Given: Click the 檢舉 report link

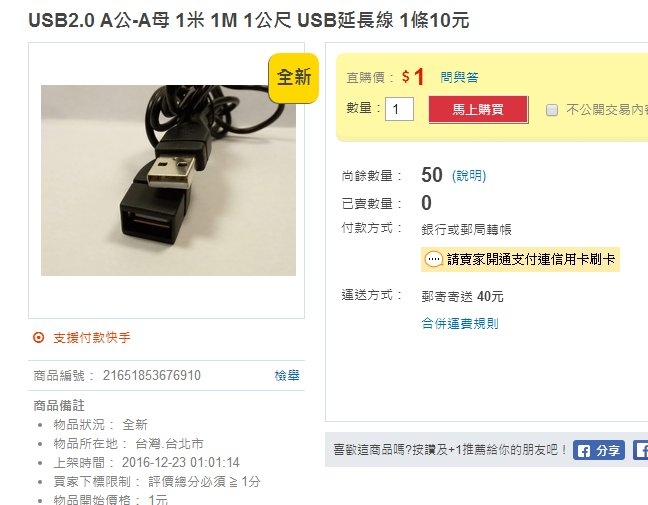Looking at the screenshot, I should tap(287, 375).
